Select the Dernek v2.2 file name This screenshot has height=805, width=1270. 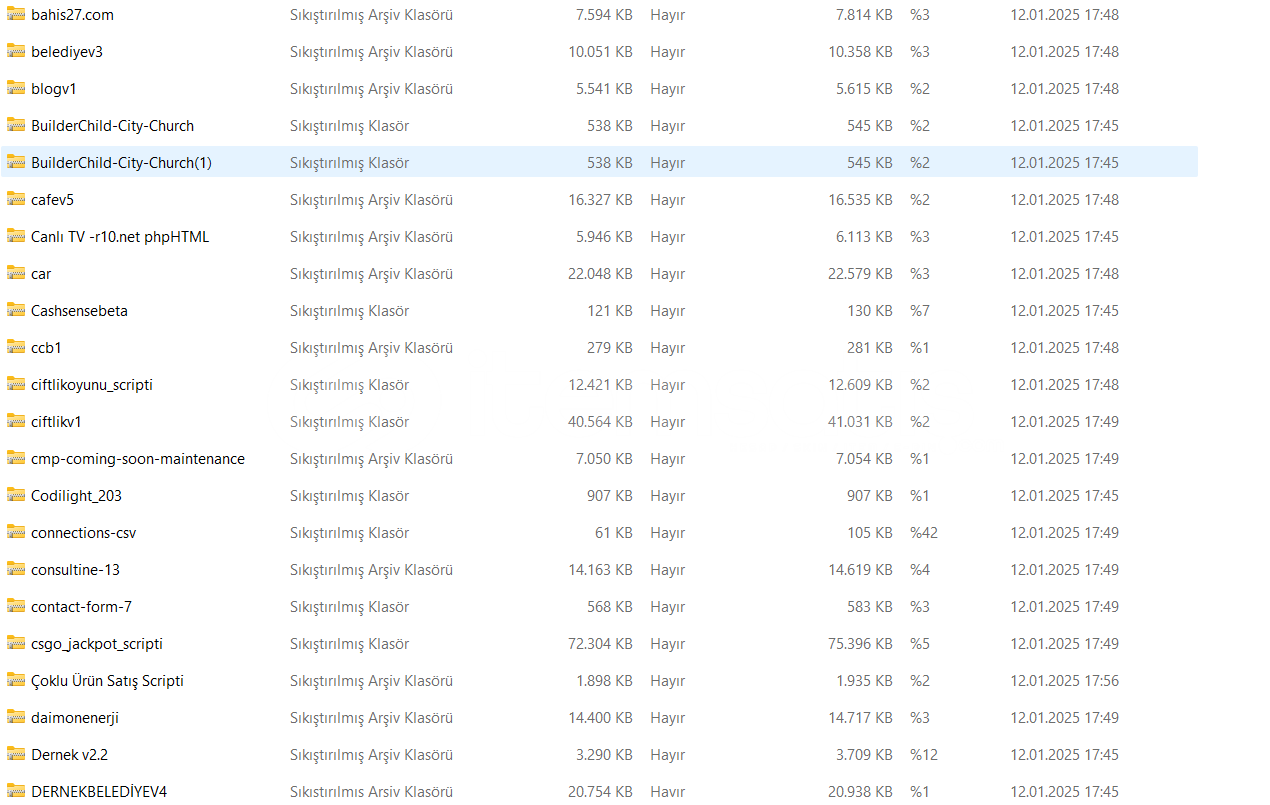point(69,755)
